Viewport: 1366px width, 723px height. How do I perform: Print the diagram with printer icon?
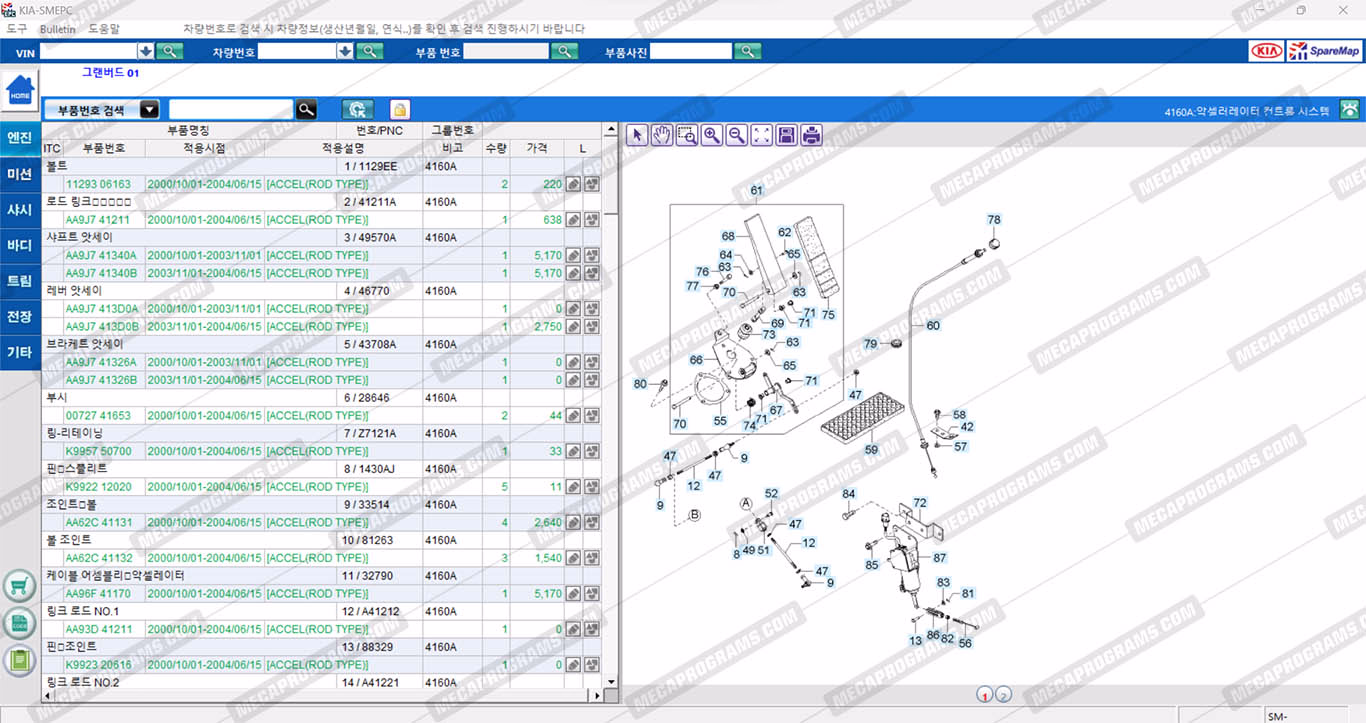tap(811, 135)
